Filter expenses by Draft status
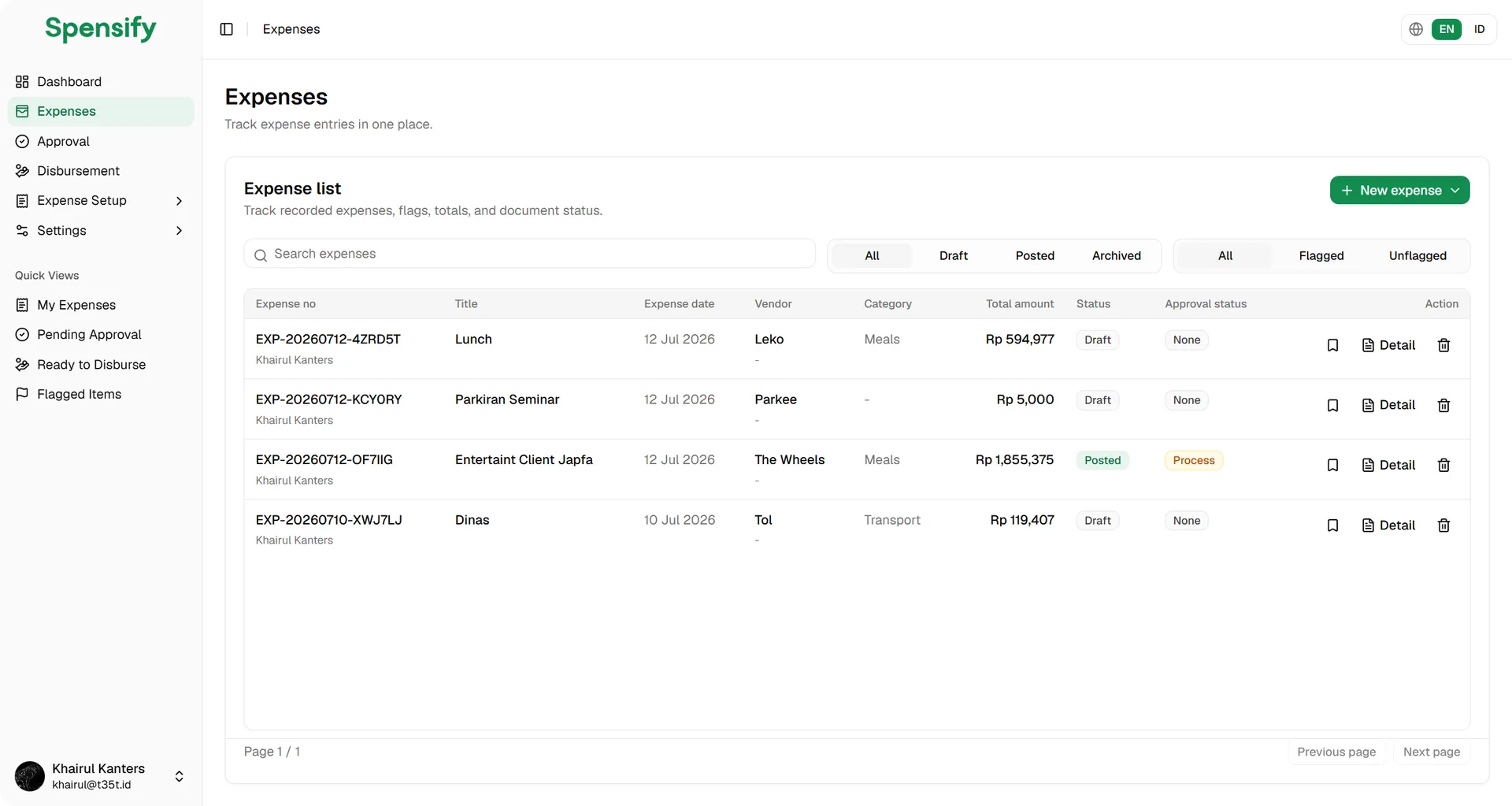This screenshot has width=1512, height=806. (x=954, y=256)
